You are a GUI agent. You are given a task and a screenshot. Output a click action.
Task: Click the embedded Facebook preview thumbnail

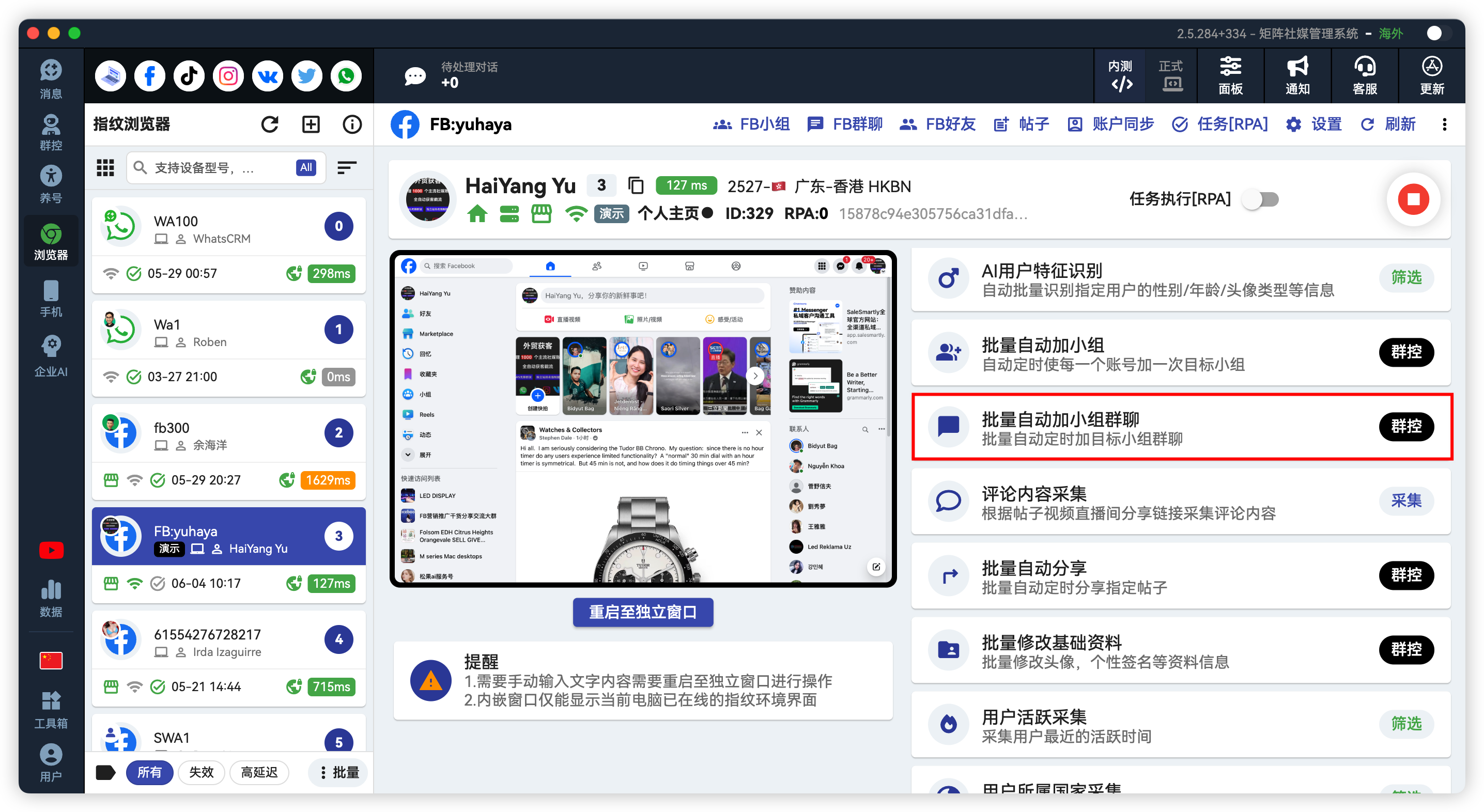[x=643, y=419]
